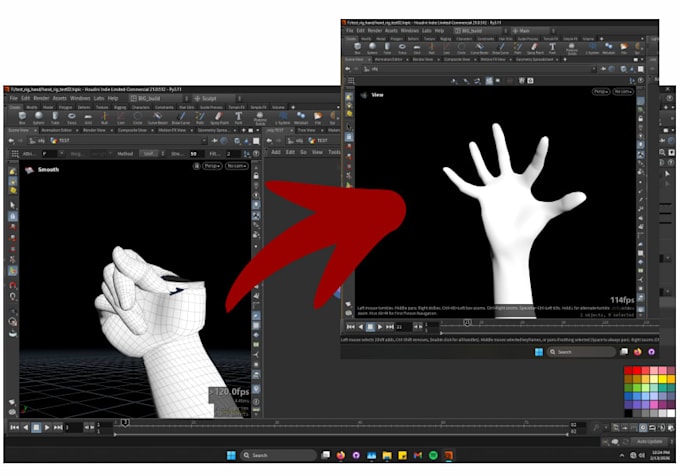Viewport: 680px width, 476px height.
Task: Open Windows menu in left Houdini window
Action: (x=80, y=98)
